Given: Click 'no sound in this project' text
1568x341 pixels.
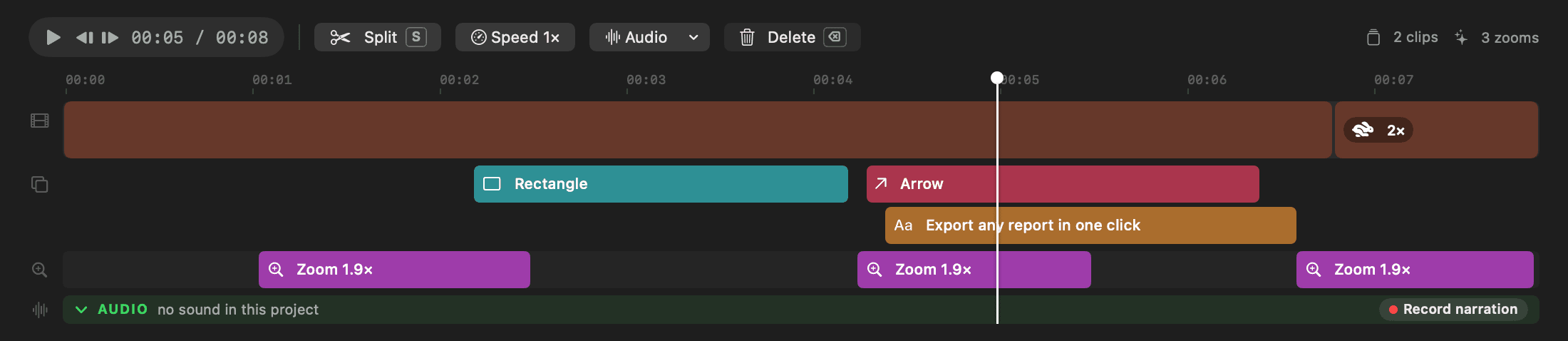Looking at the screenshot, I should pyautogui.click(x=238, y=310).
